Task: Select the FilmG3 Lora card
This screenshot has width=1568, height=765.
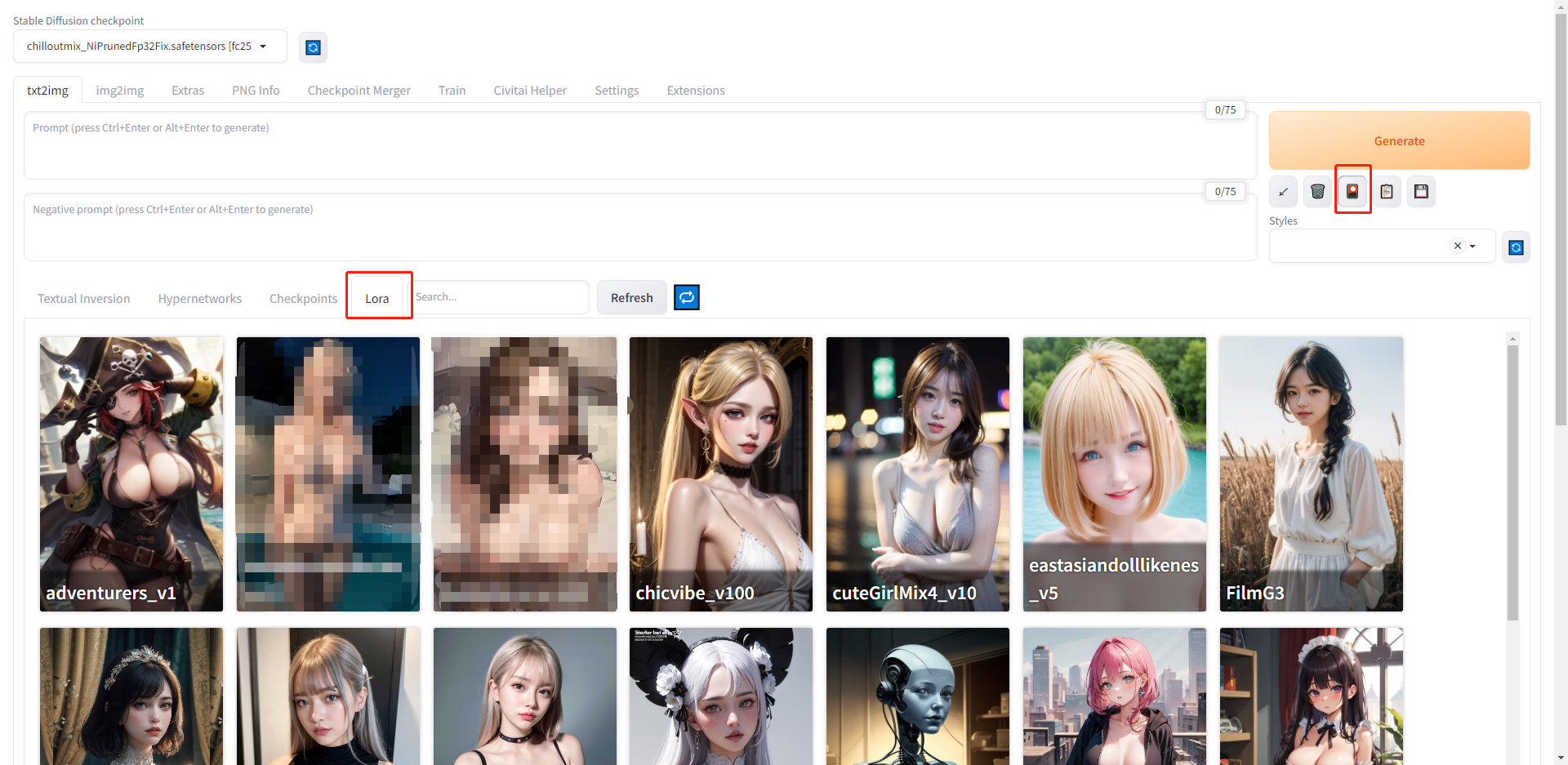Action: click(x=1311, y=474)
